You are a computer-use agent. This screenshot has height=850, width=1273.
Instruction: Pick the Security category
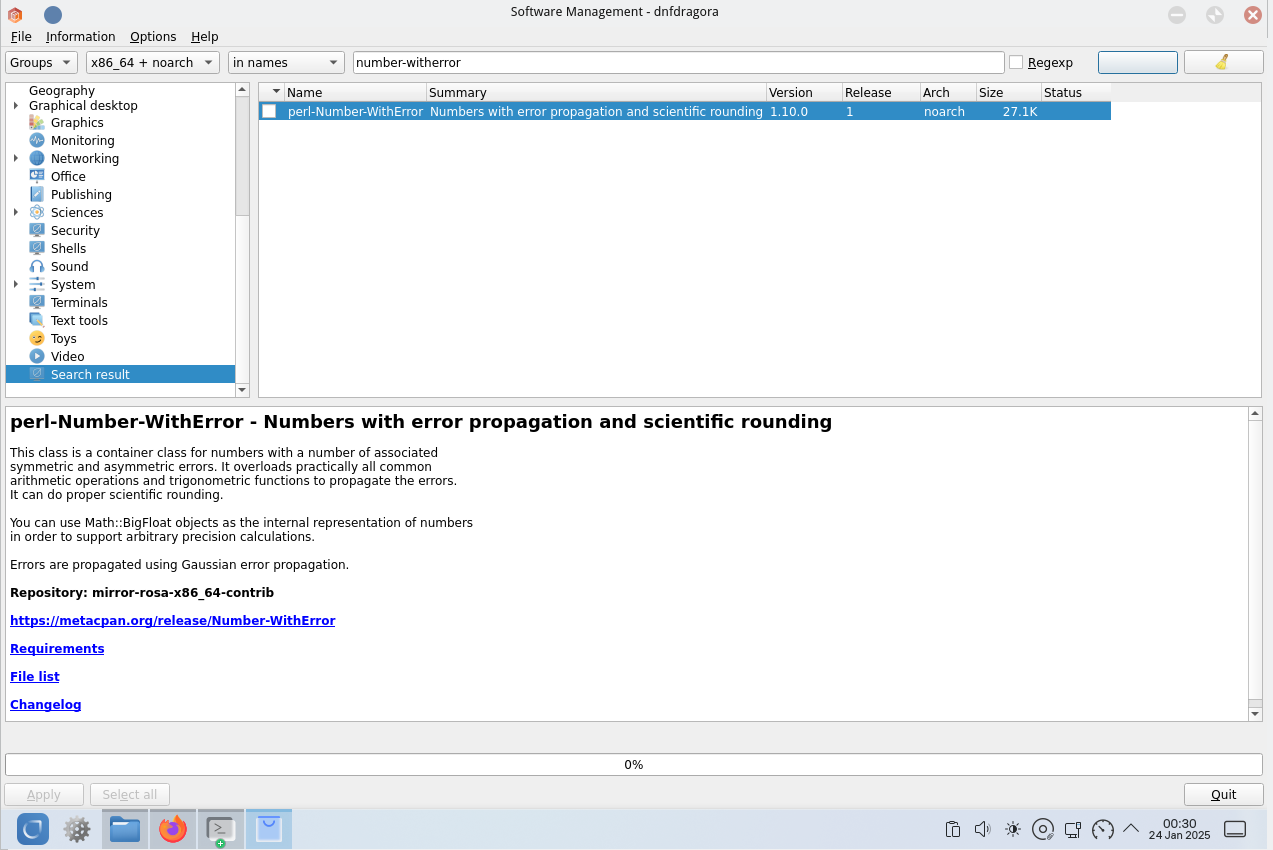click(75, 230)
